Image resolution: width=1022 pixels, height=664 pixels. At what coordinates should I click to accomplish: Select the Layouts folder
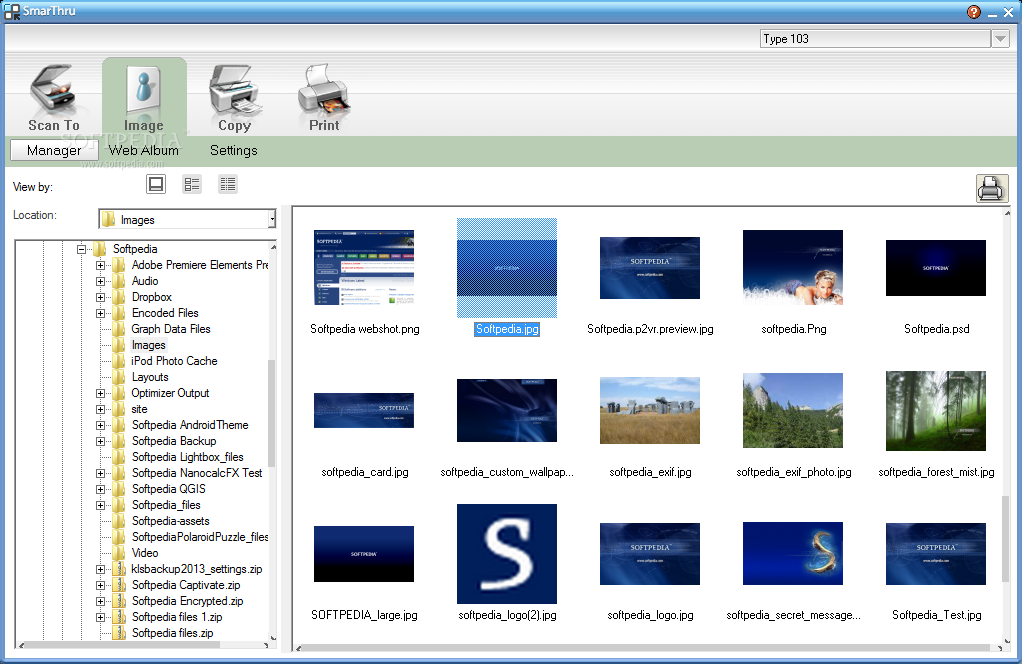coord(150,377)
